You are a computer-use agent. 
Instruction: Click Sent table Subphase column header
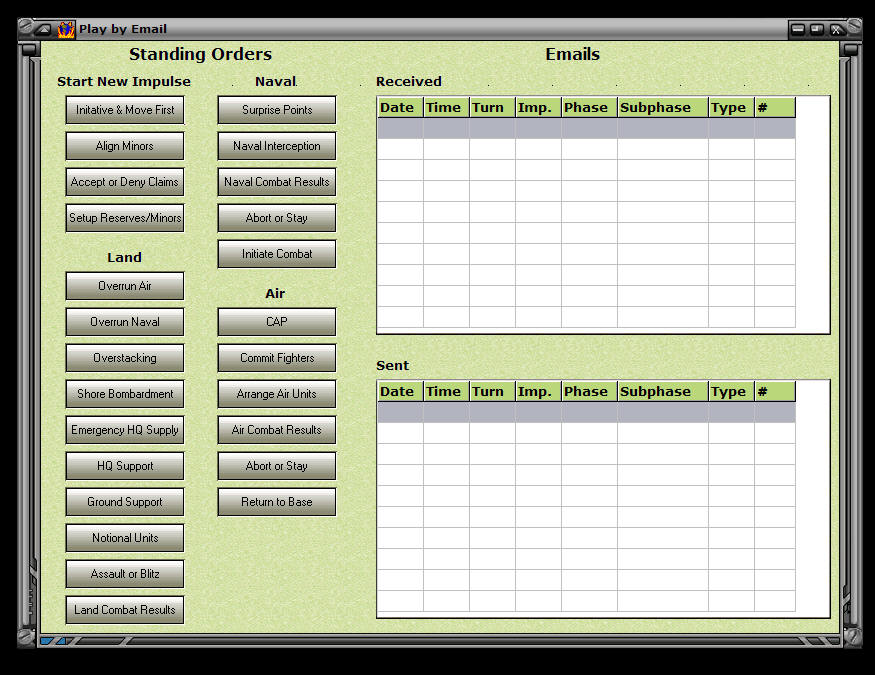[x=663, y=392]
